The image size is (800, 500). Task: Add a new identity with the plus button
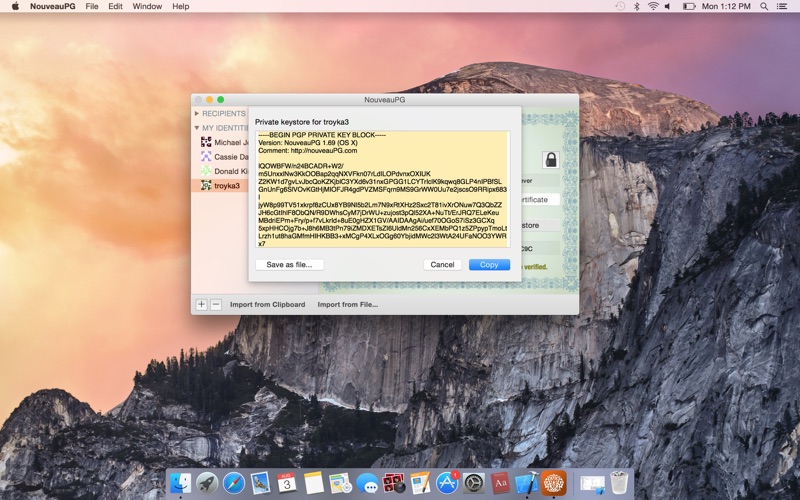coord(201,304)
